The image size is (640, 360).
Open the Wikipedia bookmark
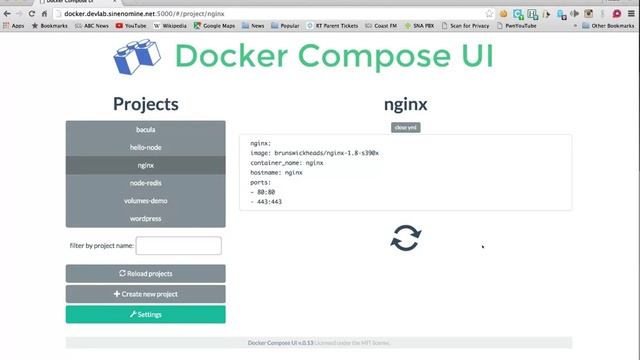(170, 26)
